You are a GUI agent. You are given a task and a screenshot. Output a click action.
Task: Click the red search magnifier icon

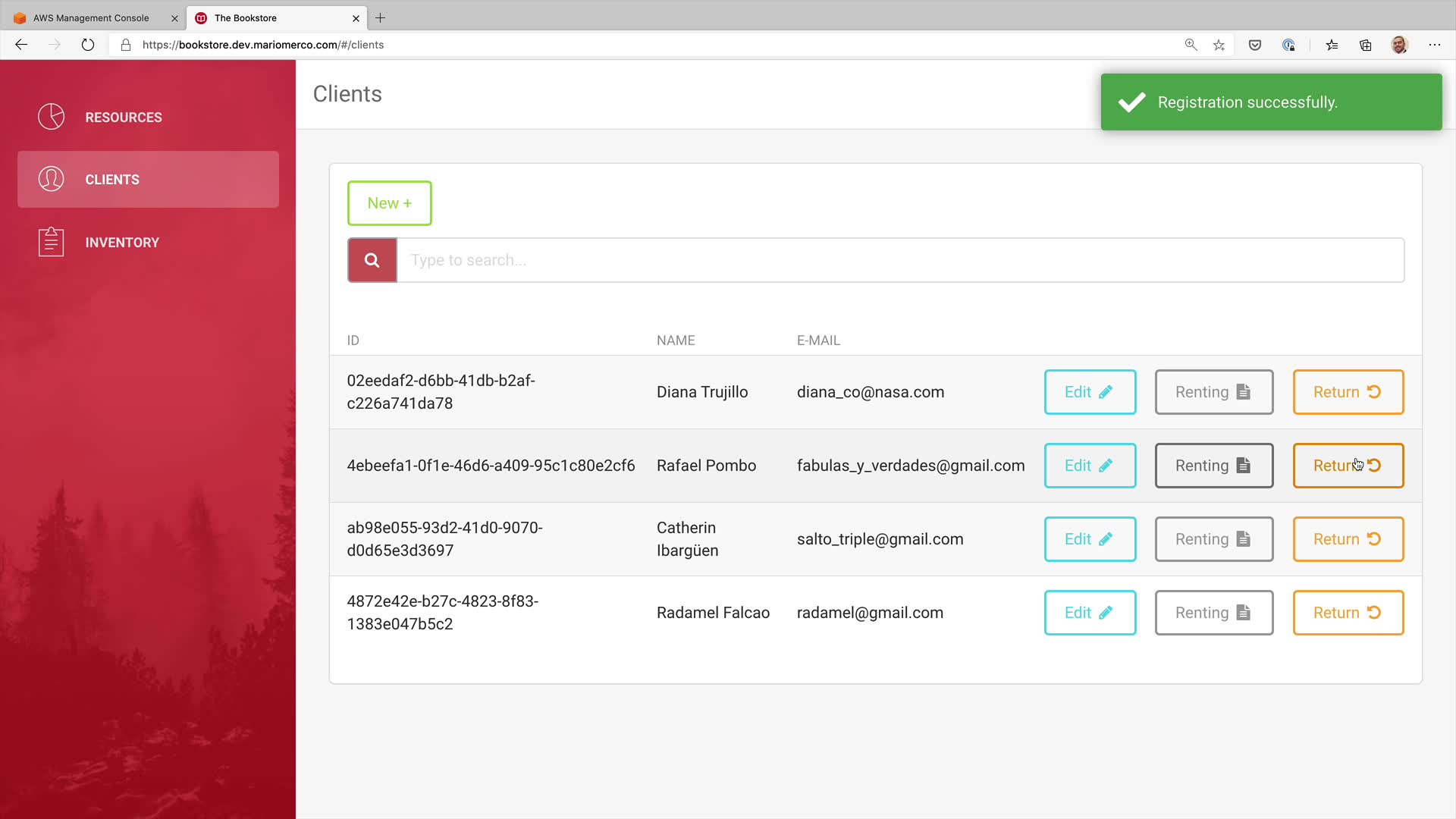click(x=372, y=260)
